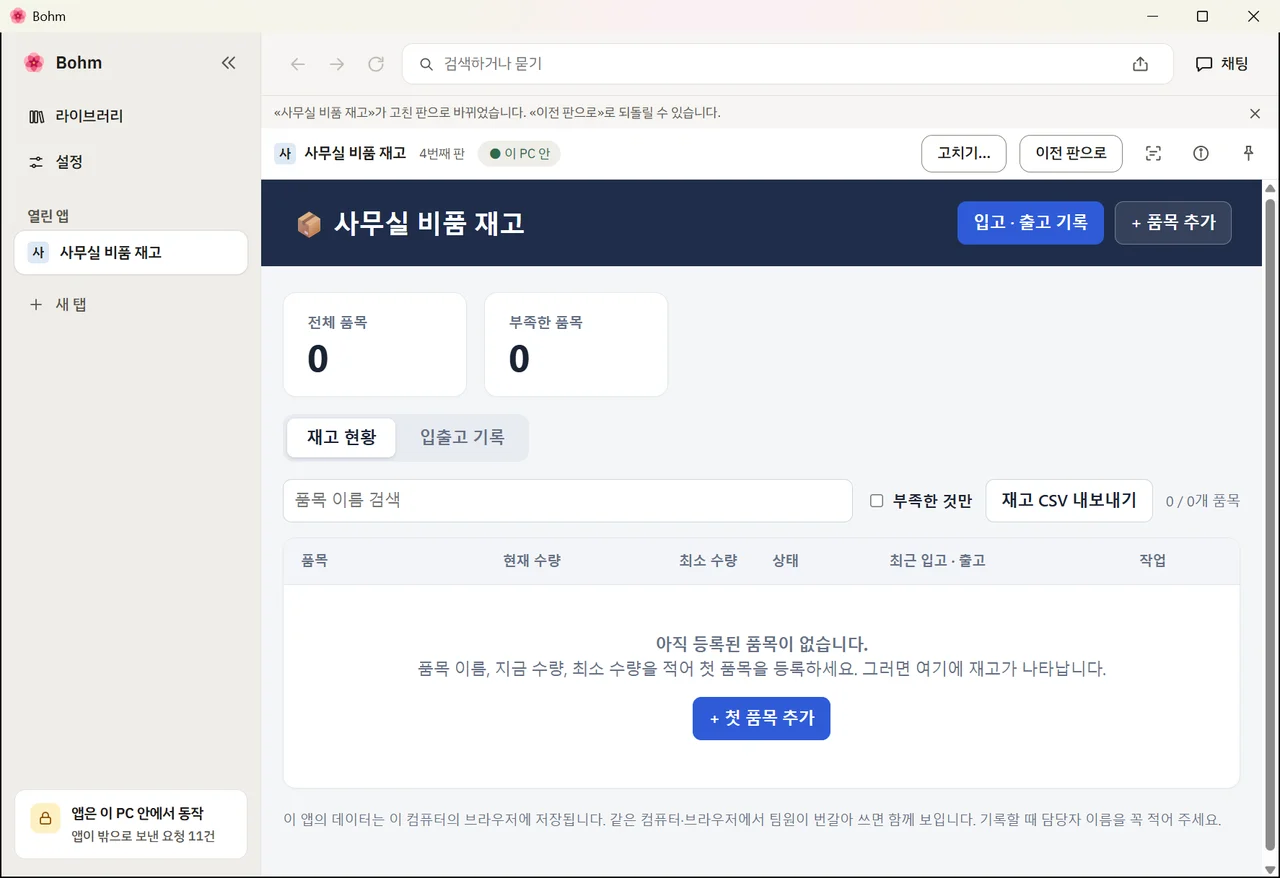Click the + 품목 추가 header button
The image size is (1280, 878).
pyautogui.click(x=1173, y=223)
